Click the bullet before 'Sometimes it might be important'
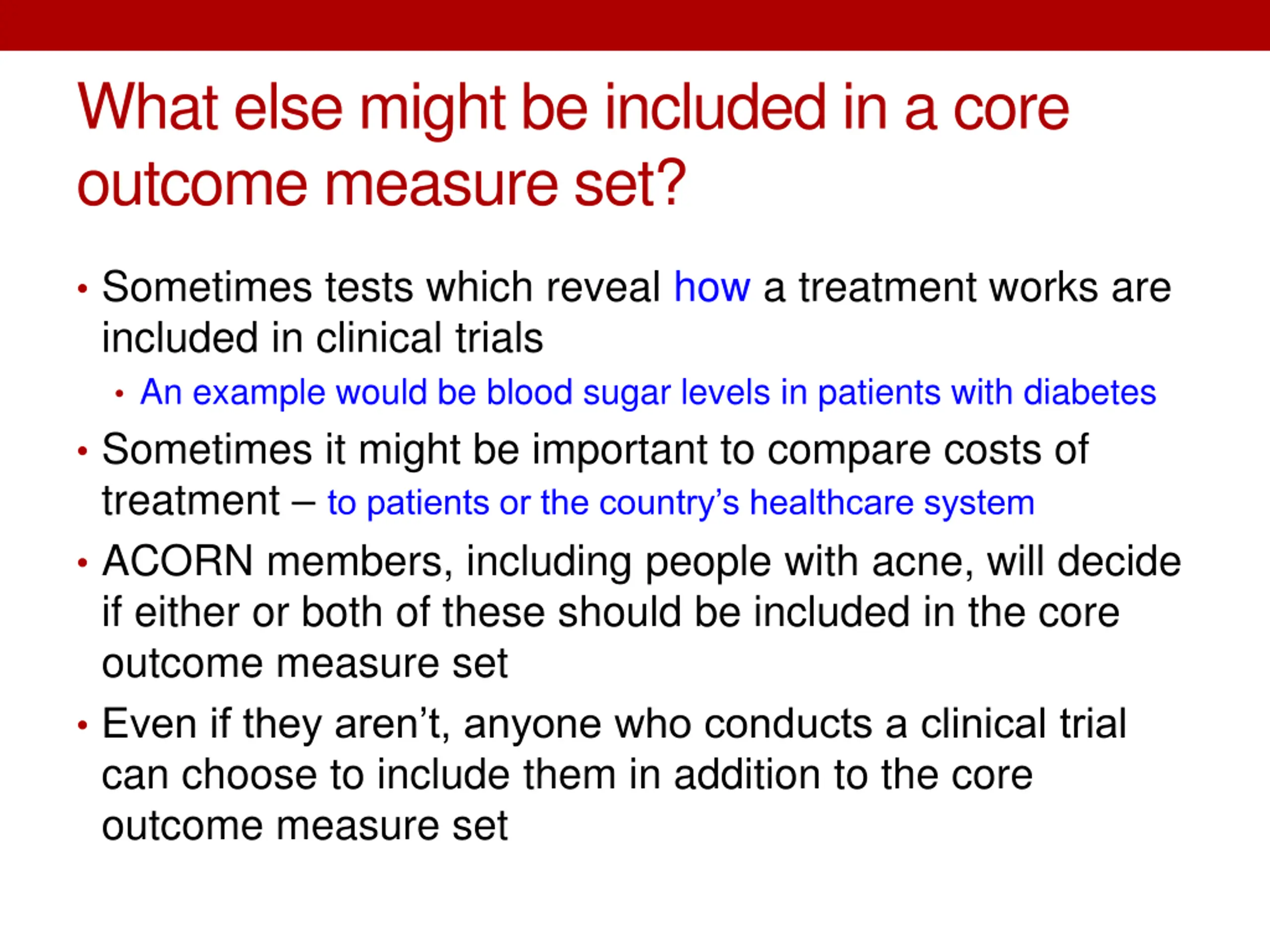 point(83,451)
